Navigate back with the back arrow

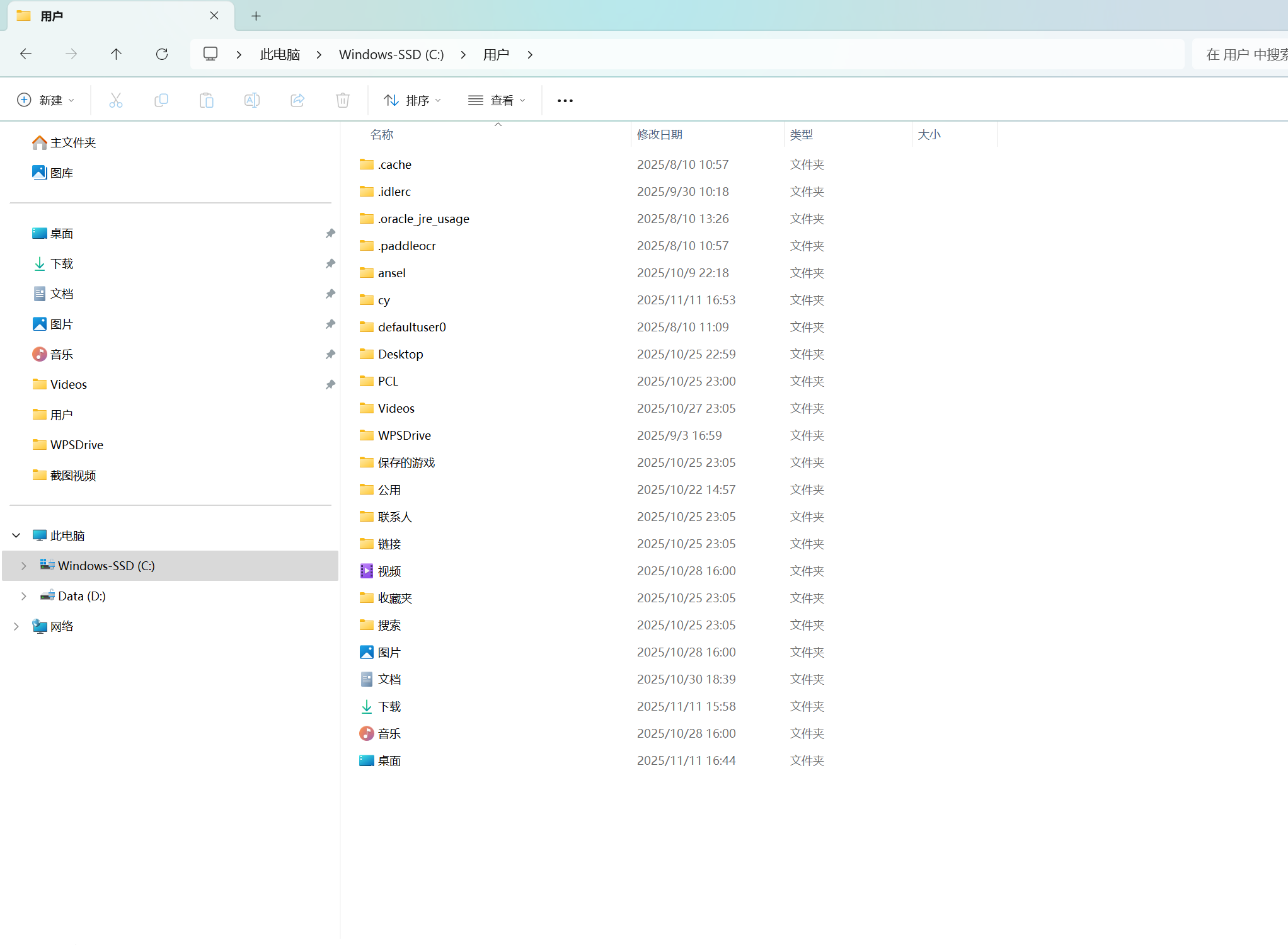click(x=26, y=54)
